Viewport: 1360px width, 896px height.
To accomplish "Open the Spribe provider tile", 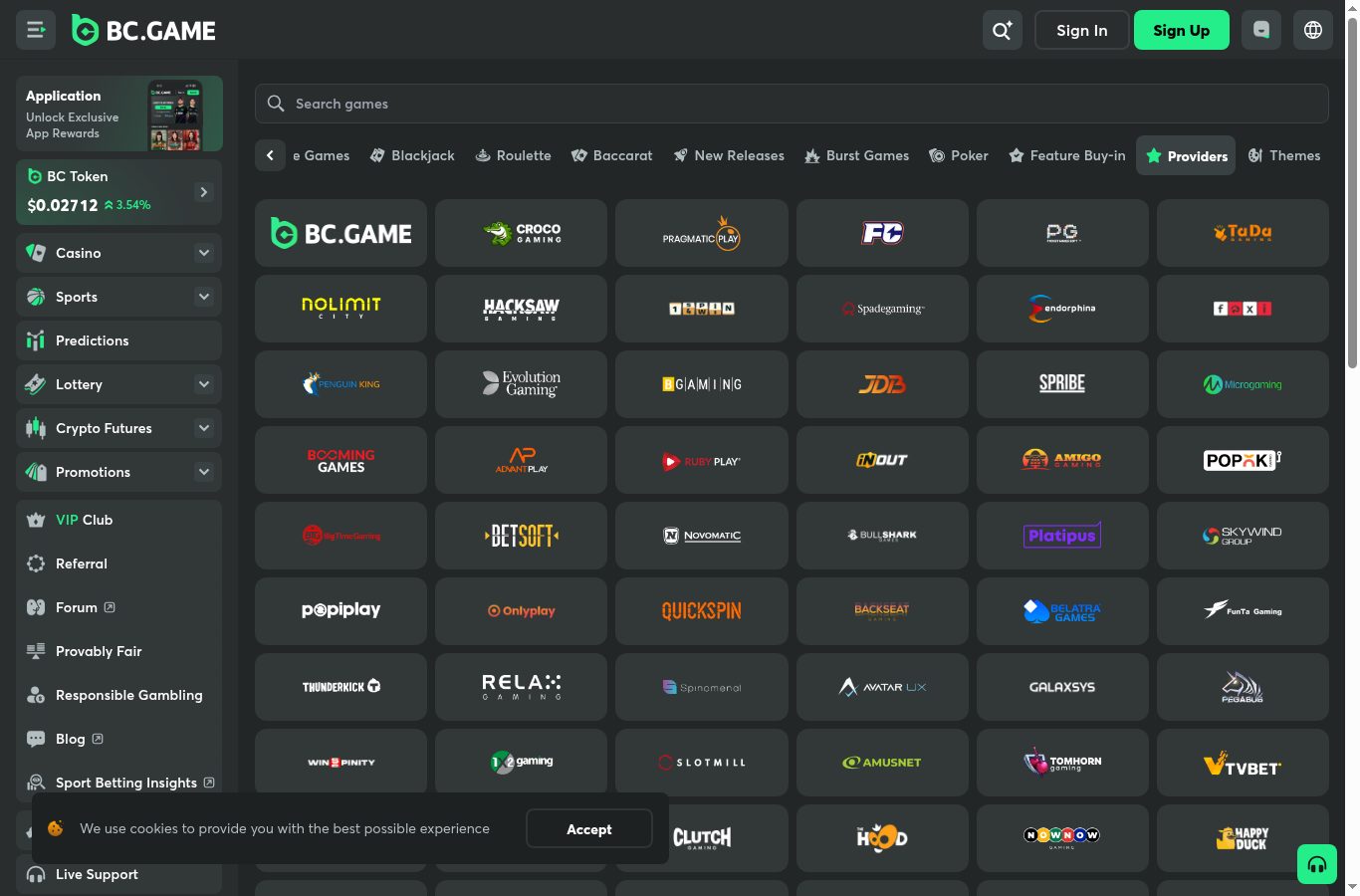I will tap(1062, 384).
